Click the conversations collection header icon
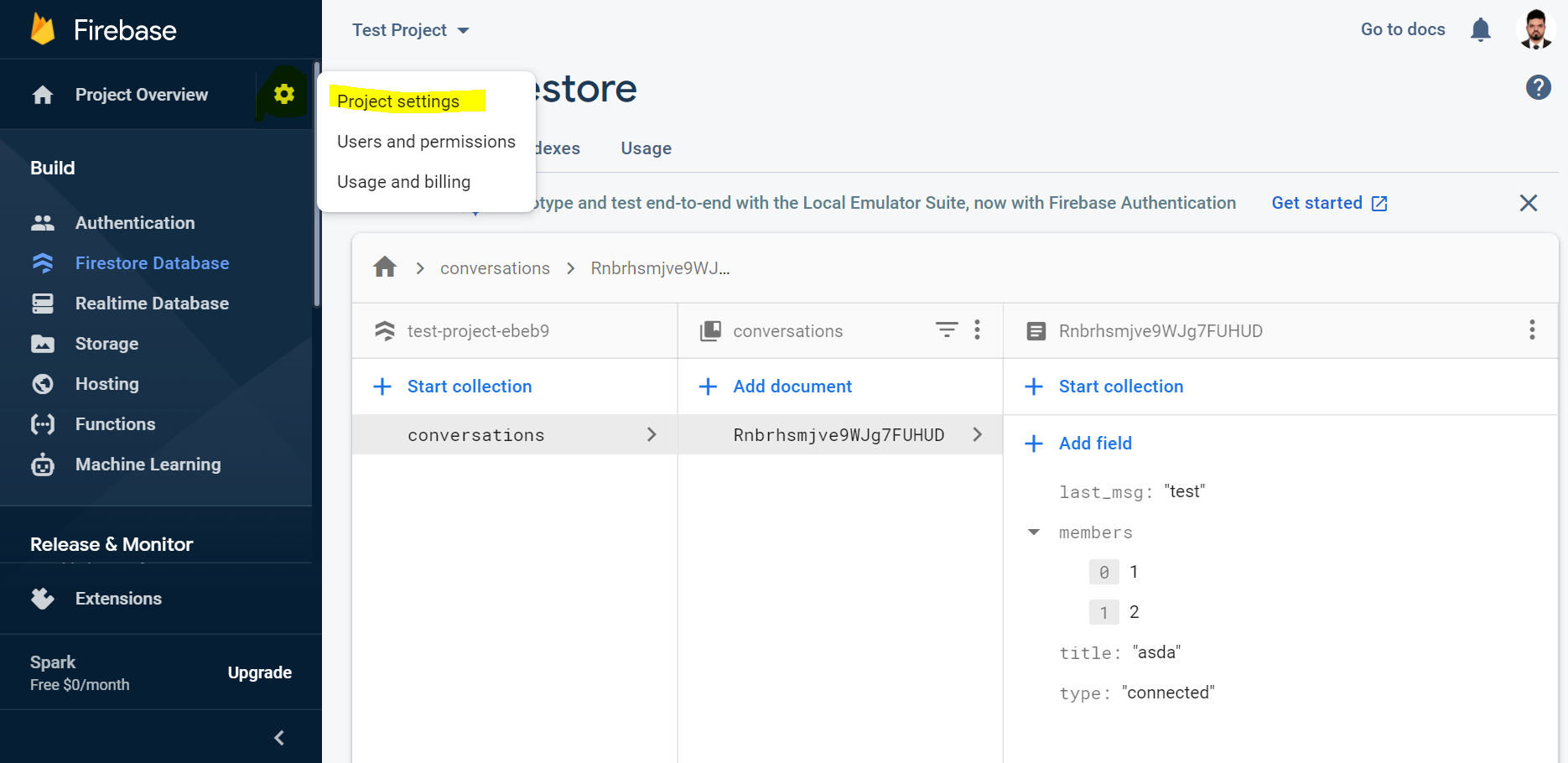The height and width of the screenshot is (763, 1568). 710,331
